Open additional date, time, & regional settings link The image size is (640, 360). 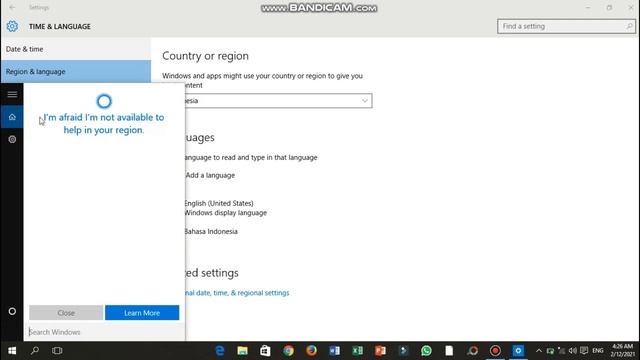pyautogui.click(x=237, y=293)
